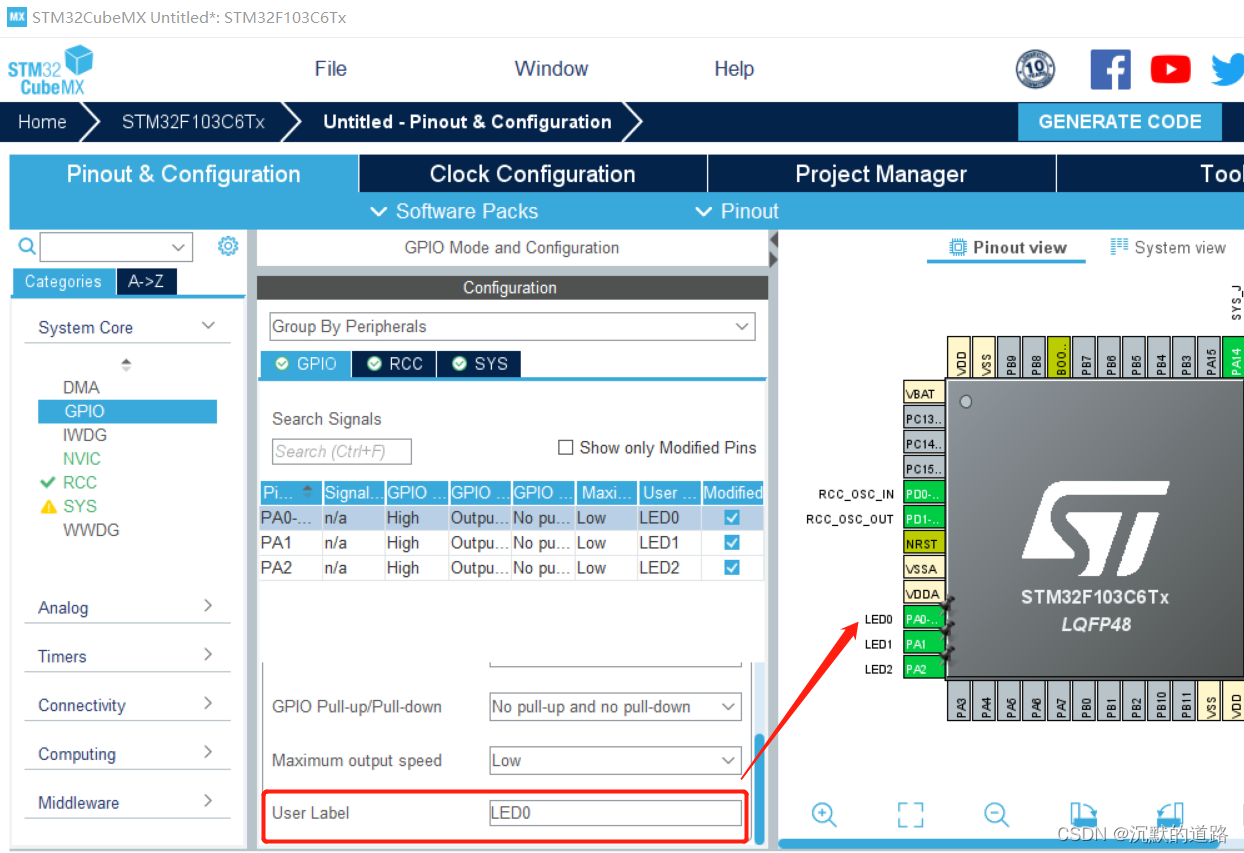
Task: Click the VSSA pin on the chip
Action: pyautogui.click(x=924, y=569)
